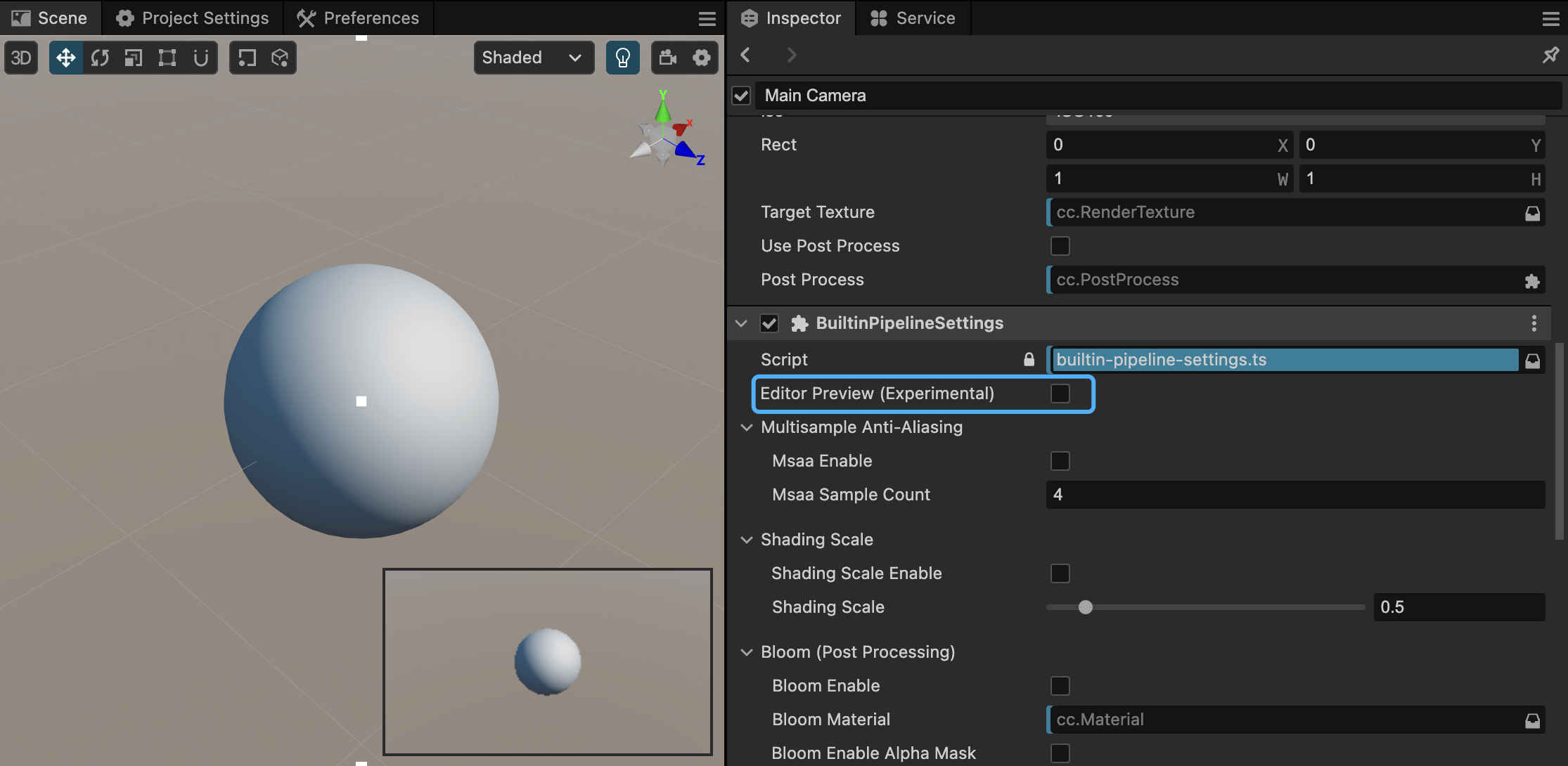Select the Scale tool icon
The width and height of the screenshot is (1568, 766).
(x=133, y=57)
